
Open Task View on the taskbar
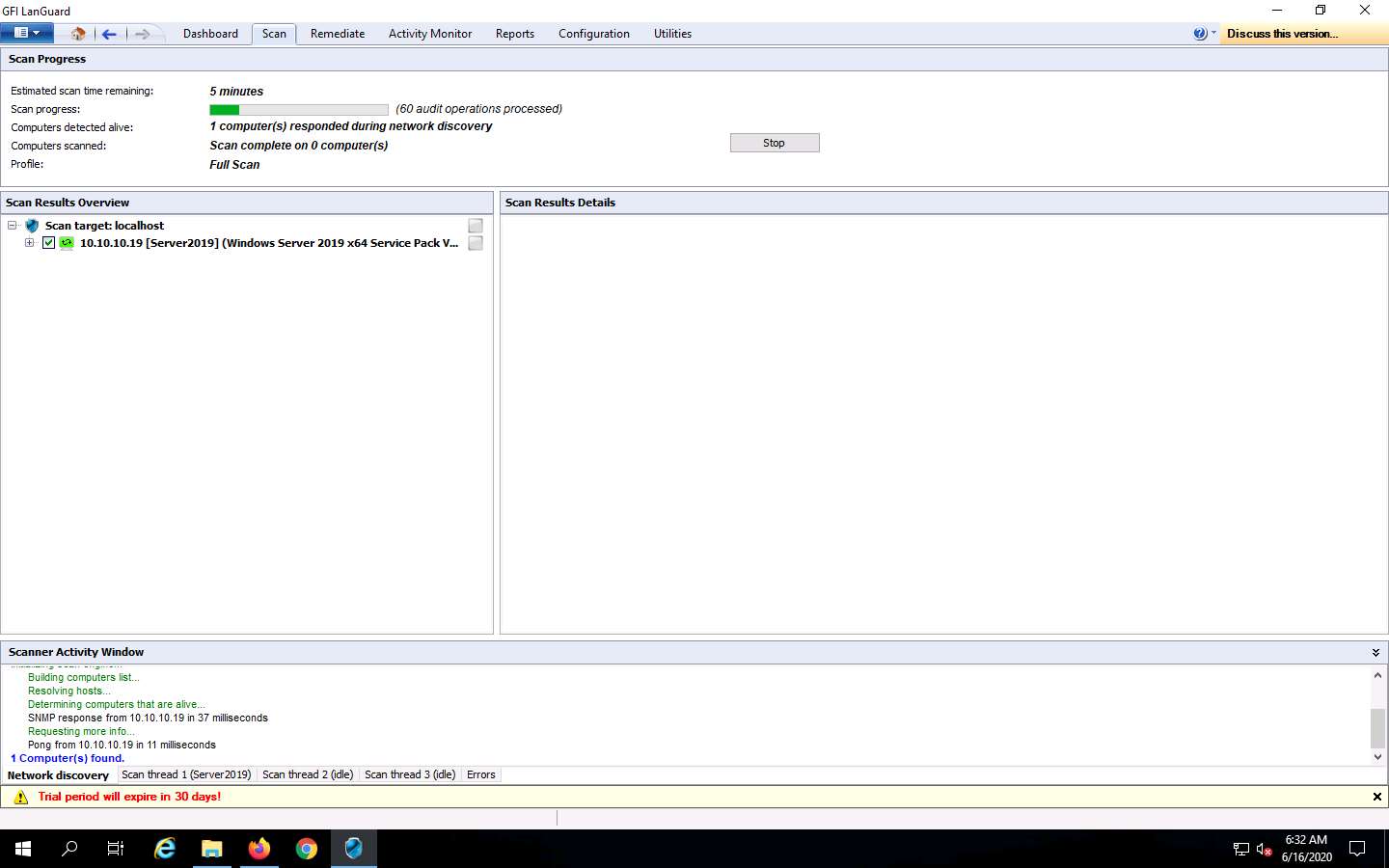click(116, 849)
